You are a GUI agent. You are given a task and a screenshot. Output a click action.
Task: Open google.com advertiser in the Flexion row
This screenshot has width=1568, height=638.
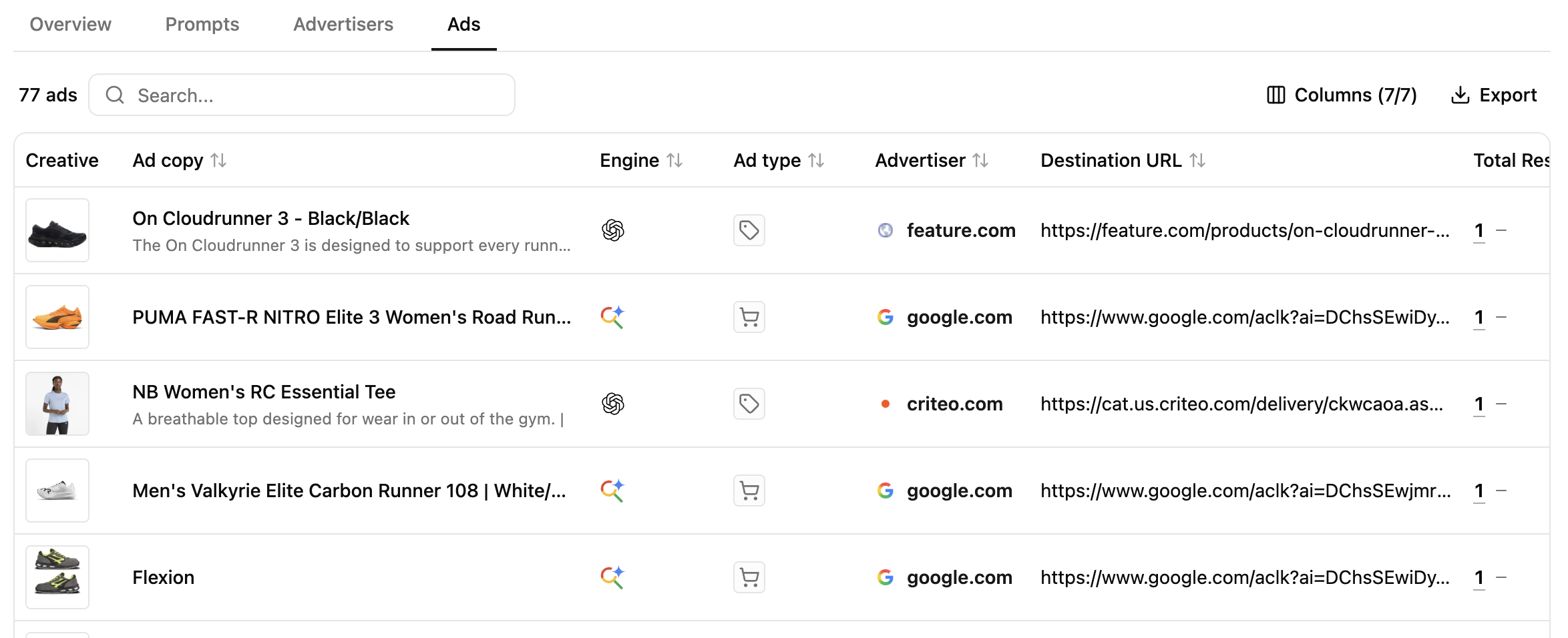pyautogui.click(x=960, y=577)
